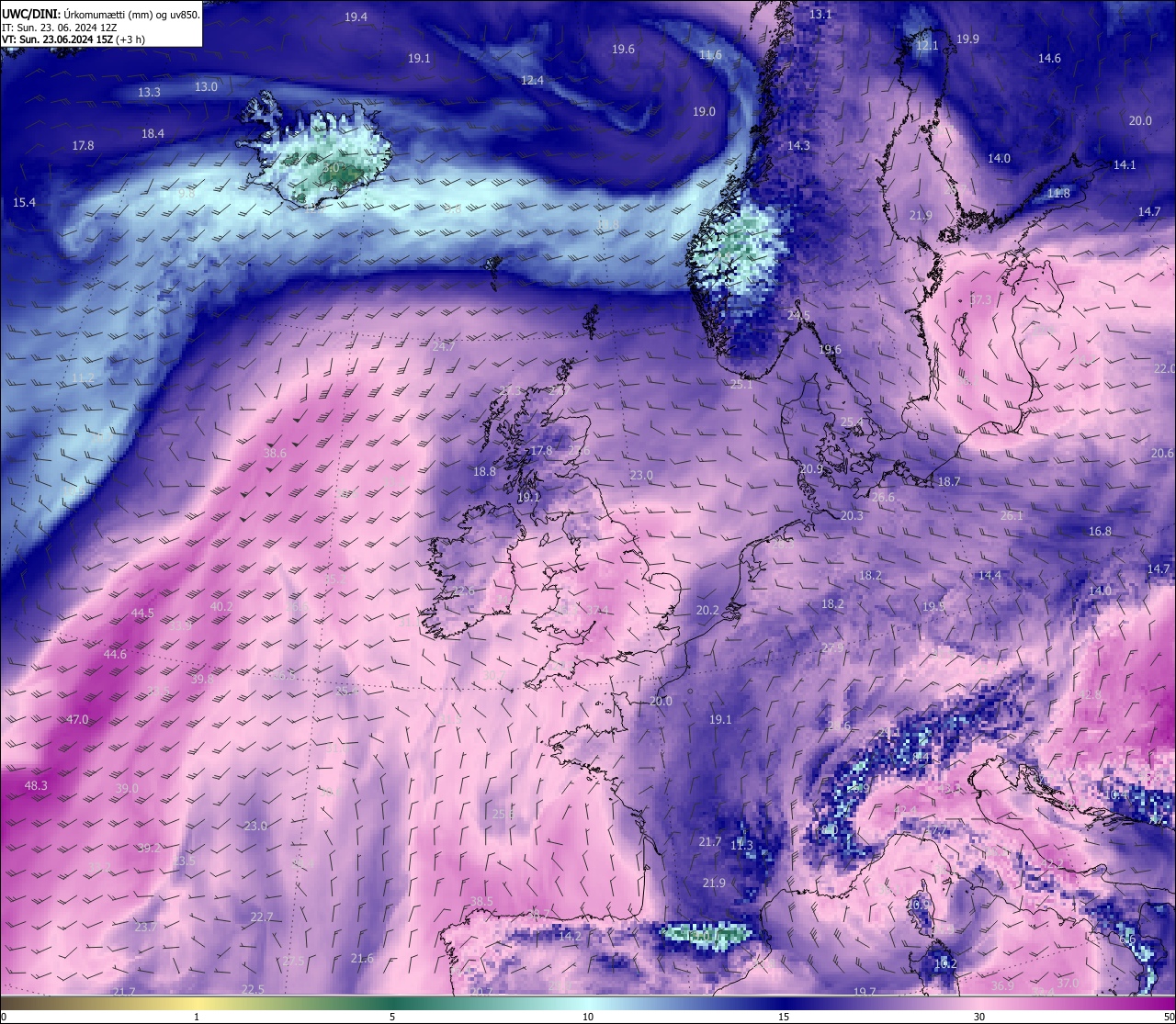Select the 'IT: Sun. 23. 06. 2024 12Z' line
Viewport: 1176px width, 1024px height.
(x=60, y=28)
